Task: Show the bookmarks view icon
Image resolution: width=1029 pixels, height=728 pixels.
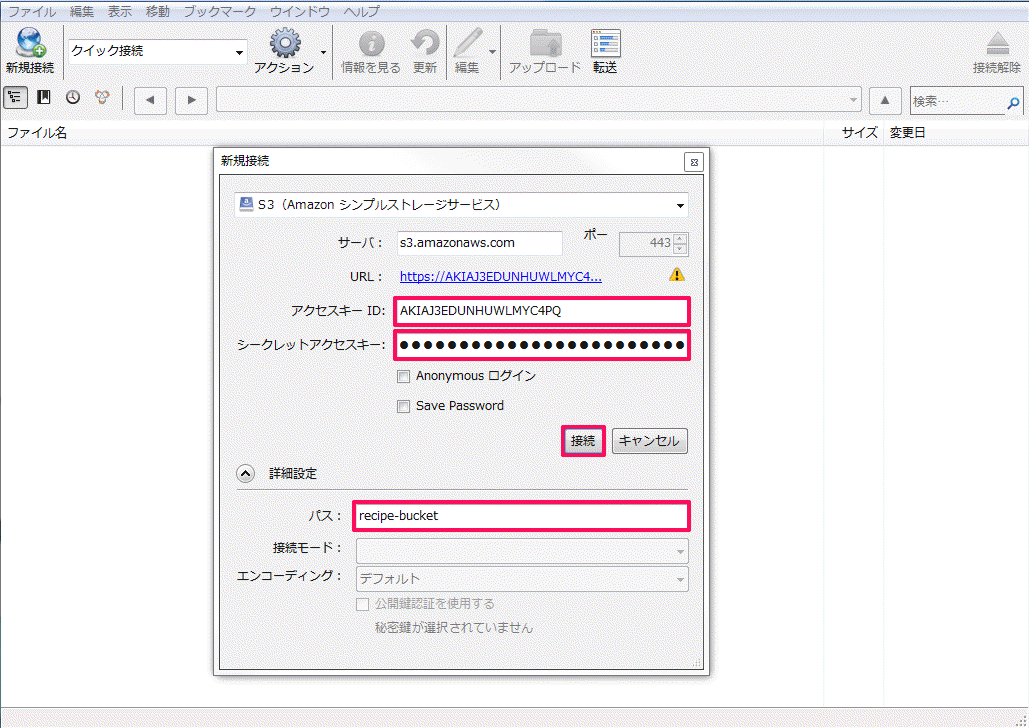Action: tap(44, 98)
